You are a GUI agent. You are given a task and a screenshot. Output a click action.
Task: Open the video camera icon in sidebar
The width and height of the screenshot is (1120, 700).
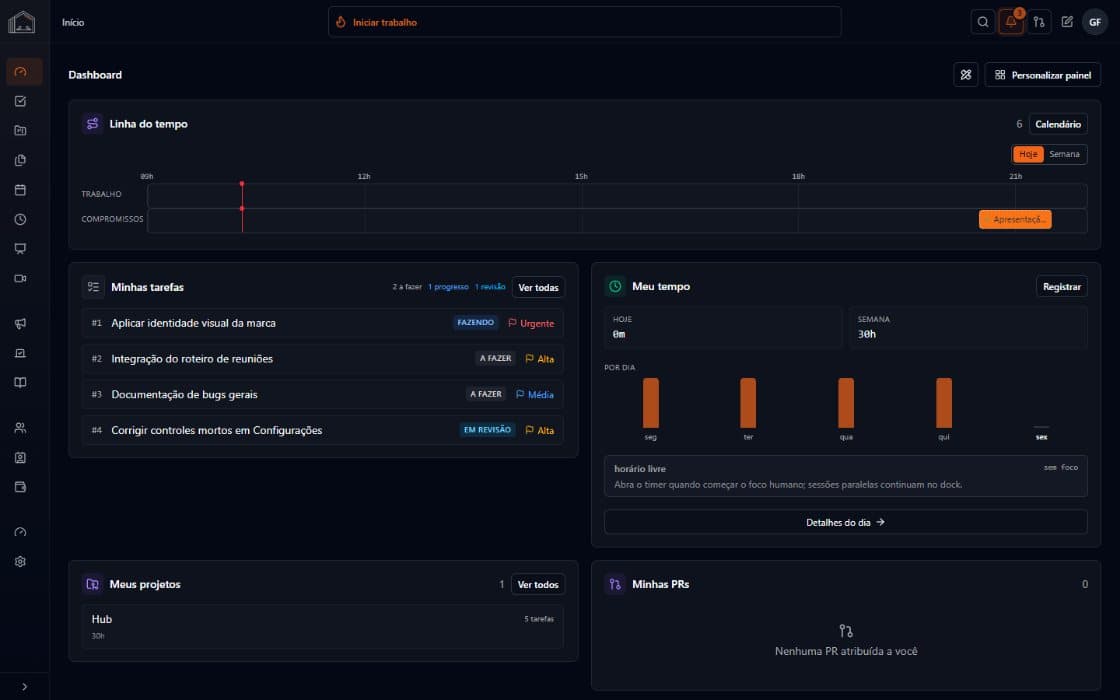(20, 279)
